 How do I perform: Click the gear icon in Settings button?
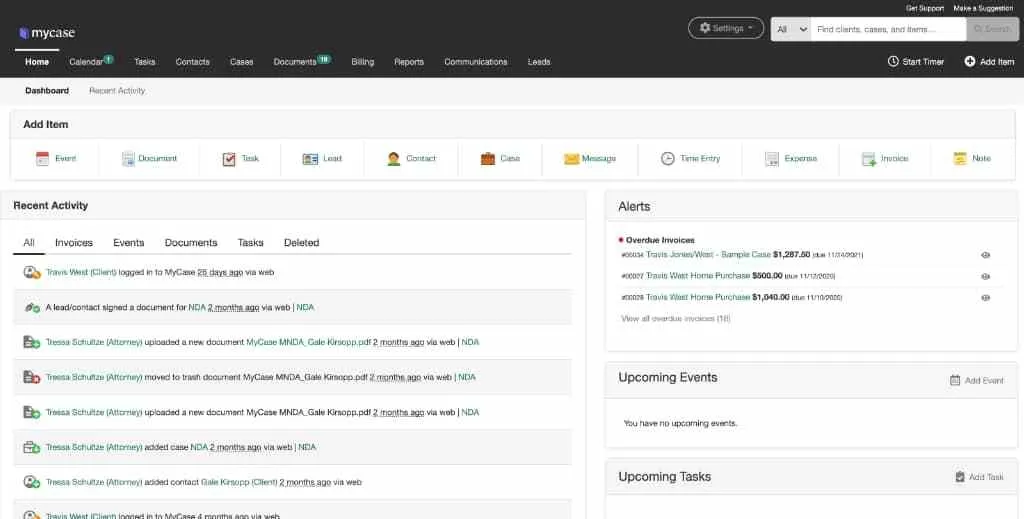[705, 28]
